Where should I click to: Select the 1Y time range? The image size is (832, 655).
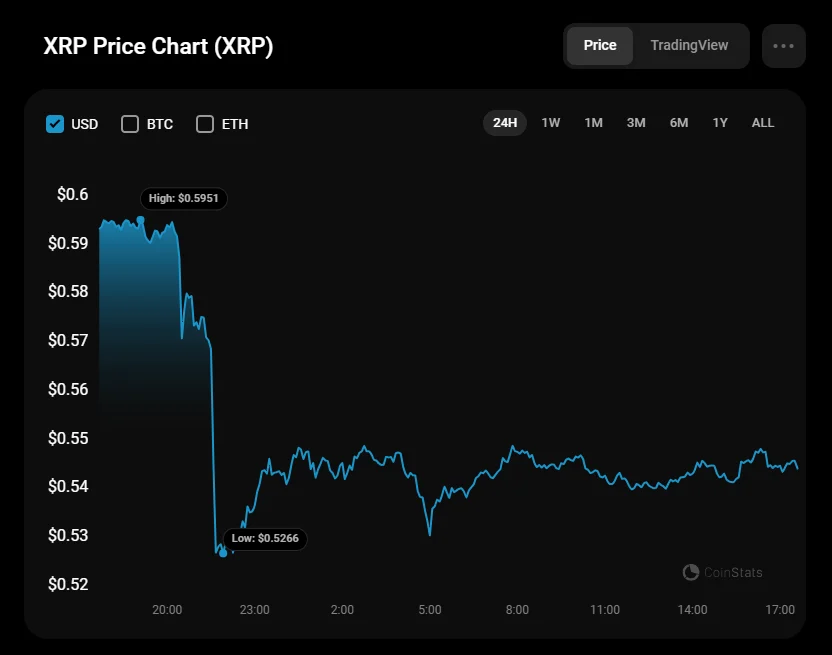(720, 123)
